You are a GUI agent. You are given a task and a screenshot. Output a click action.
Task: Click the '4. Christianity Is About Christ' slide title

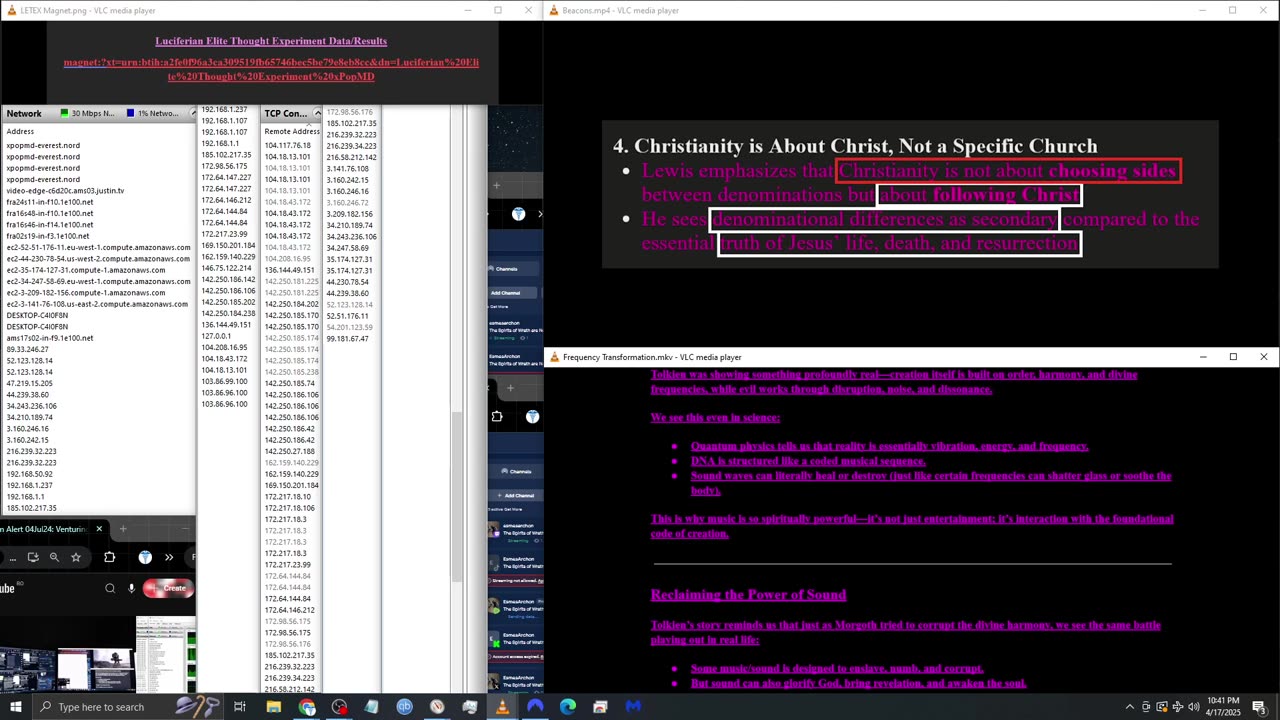(855, 146)
